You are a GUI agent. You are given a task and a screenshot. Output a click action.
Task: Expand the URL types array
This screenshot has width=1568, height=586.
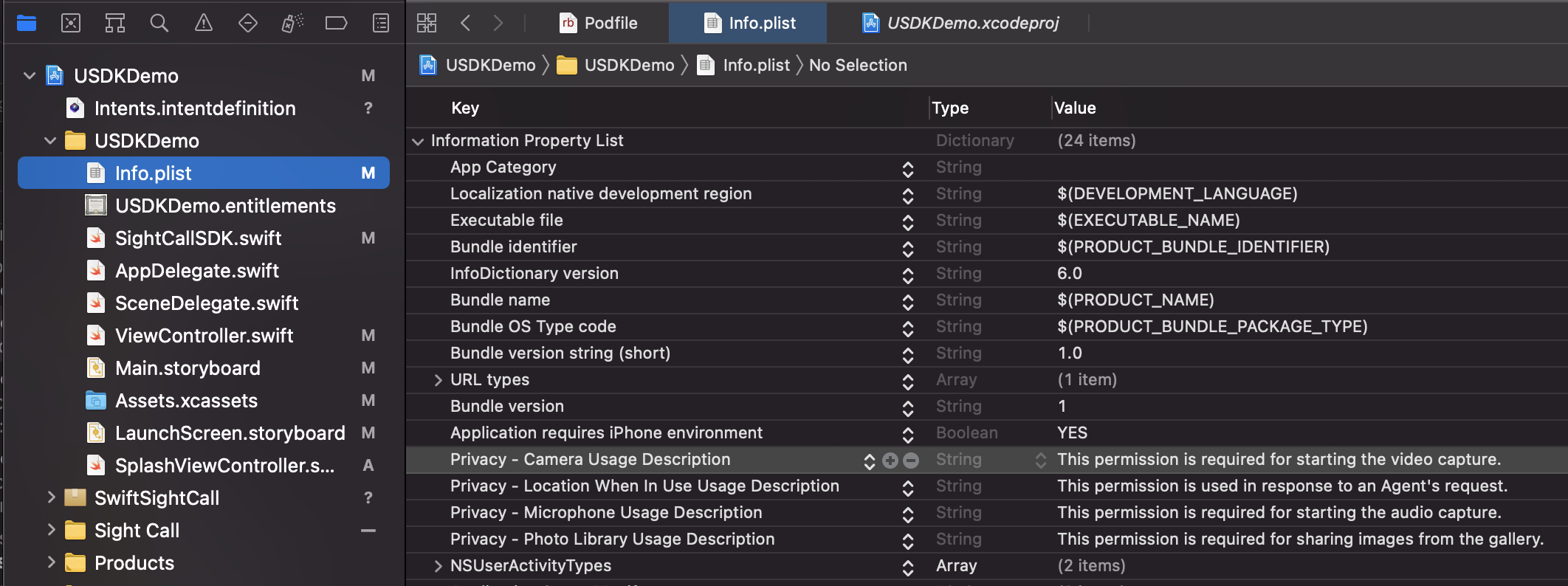pos(439,380)
